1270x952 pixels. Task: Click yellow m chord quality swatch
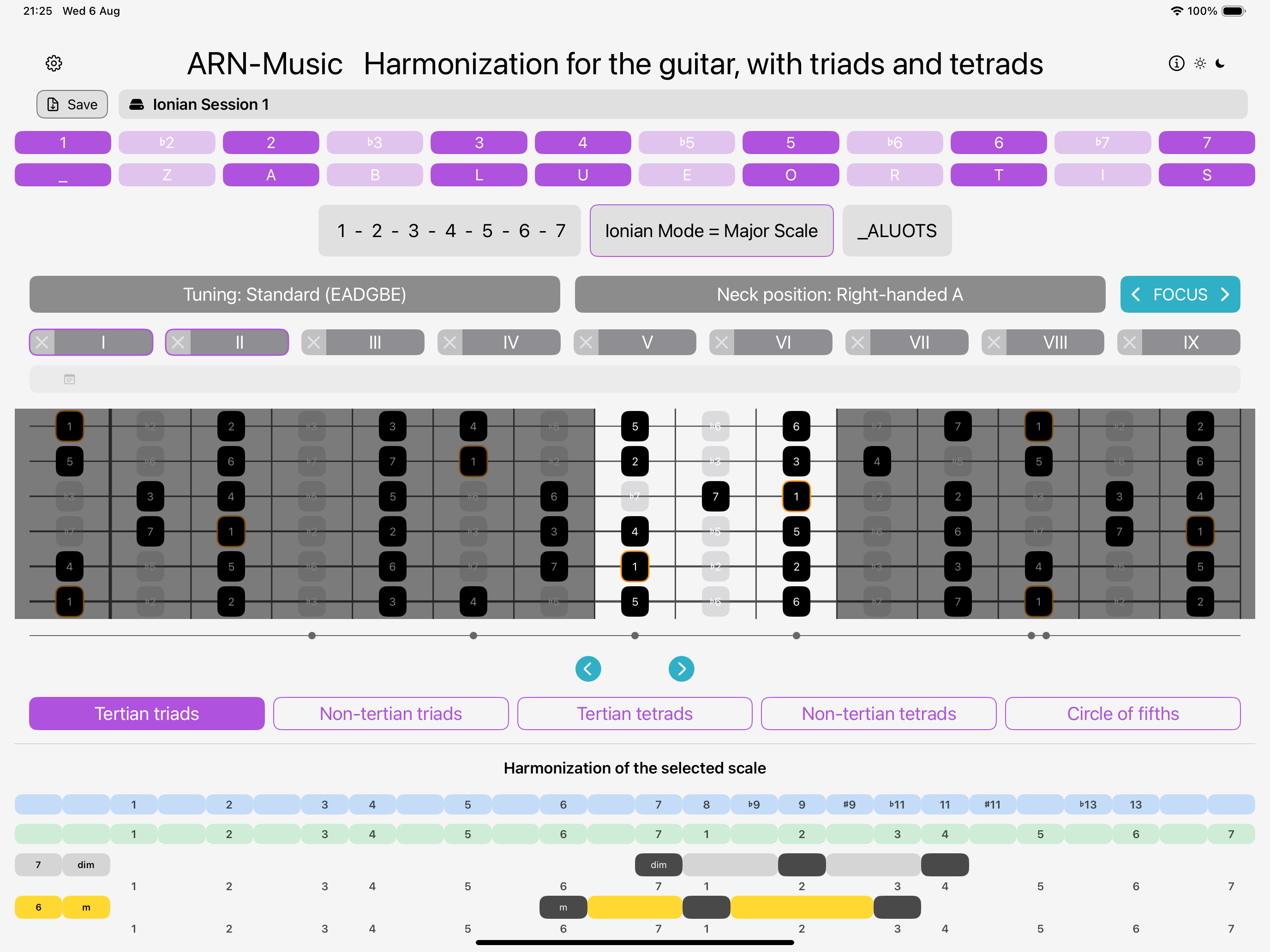click(x=86, y=907)
